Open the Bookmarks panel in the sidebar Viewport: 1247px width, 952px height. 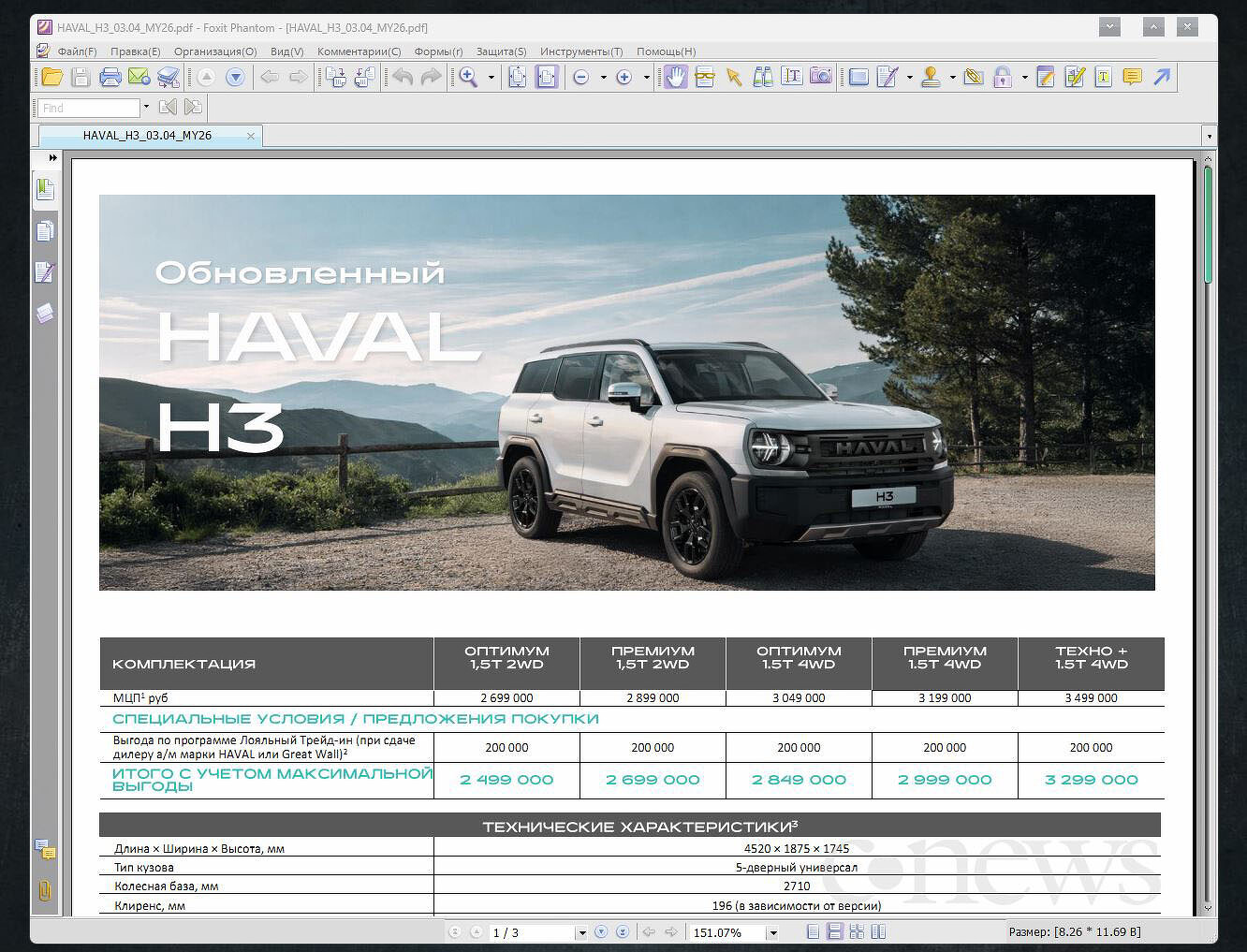(x=45, y=191)
